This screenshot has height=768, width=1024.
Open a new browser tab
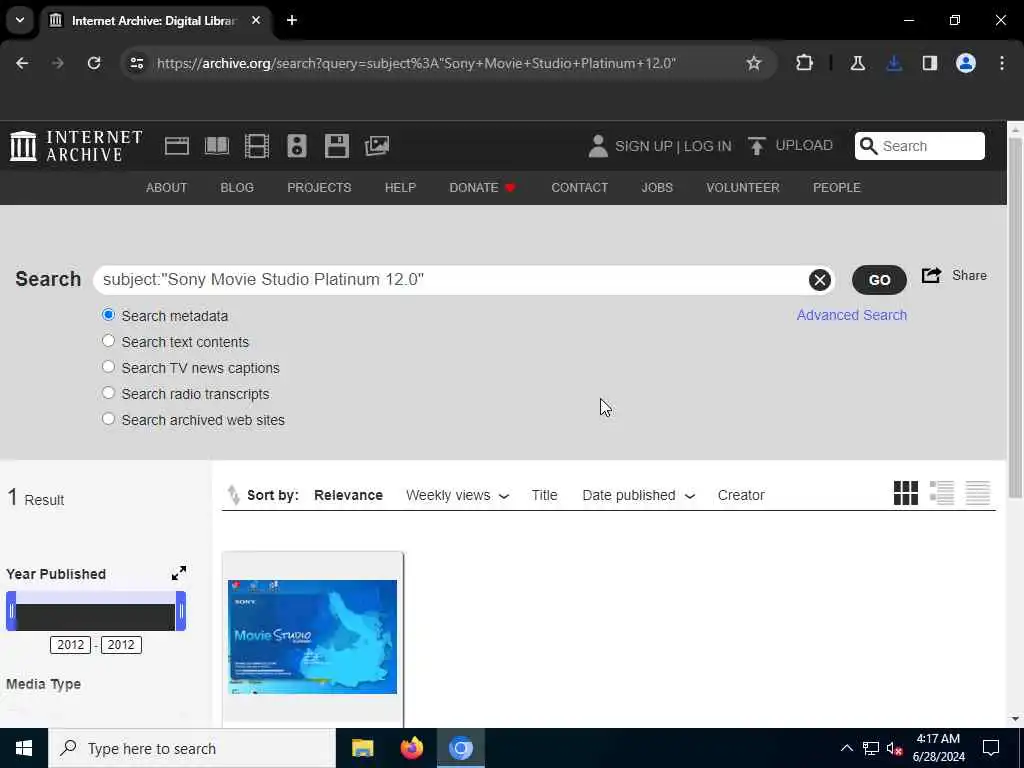pos(292,20)
